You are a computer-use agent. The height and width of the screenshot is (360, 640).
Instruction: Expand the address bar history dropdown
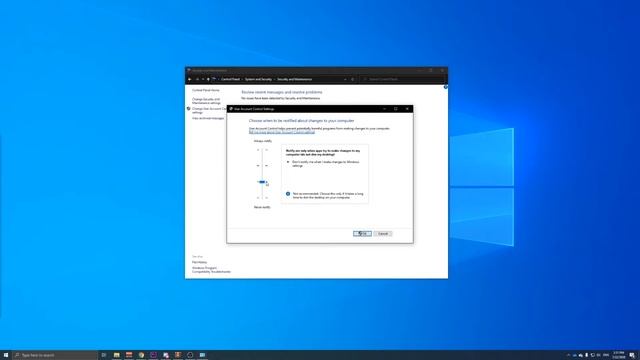pos(345,79)
